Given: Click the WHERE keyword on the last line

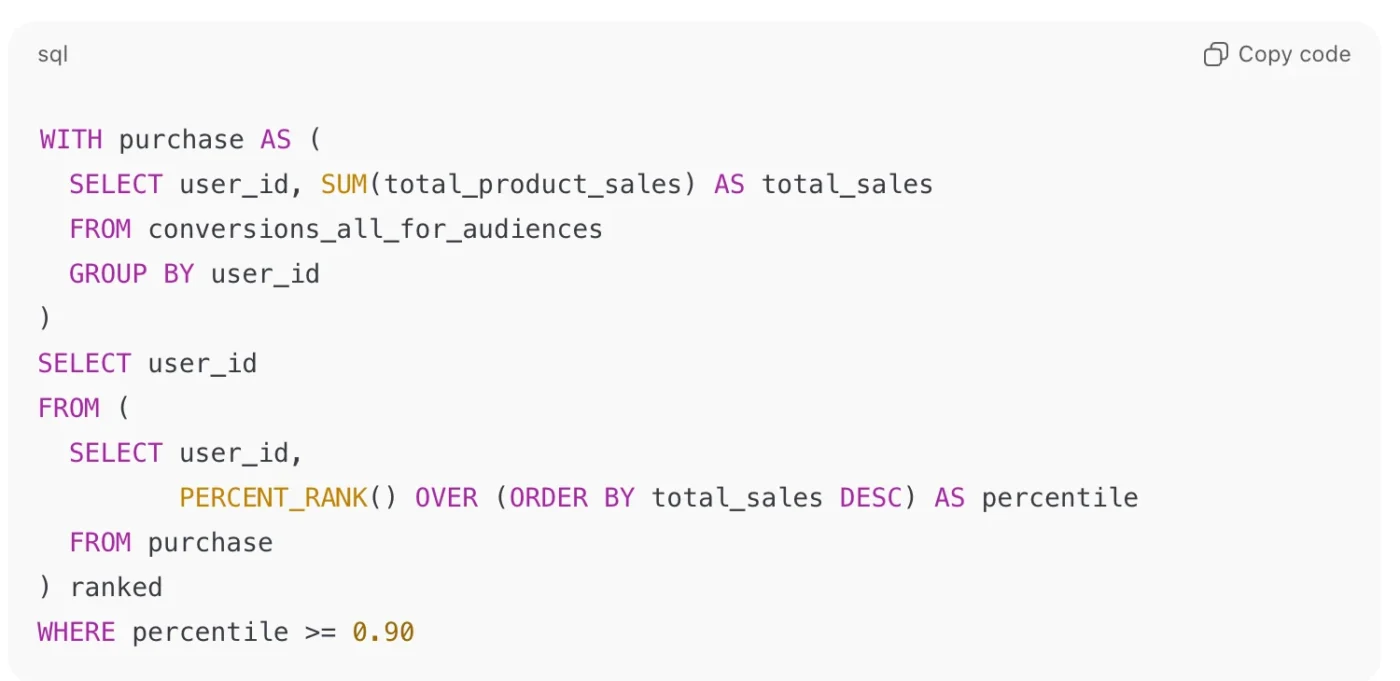Looking at the screenshot, I should pos(76,632).
